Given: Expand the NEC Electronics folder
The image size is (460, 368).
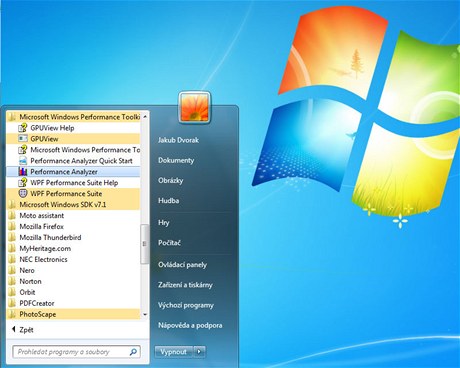Looking at the screenshot, I should pos(73,259).
